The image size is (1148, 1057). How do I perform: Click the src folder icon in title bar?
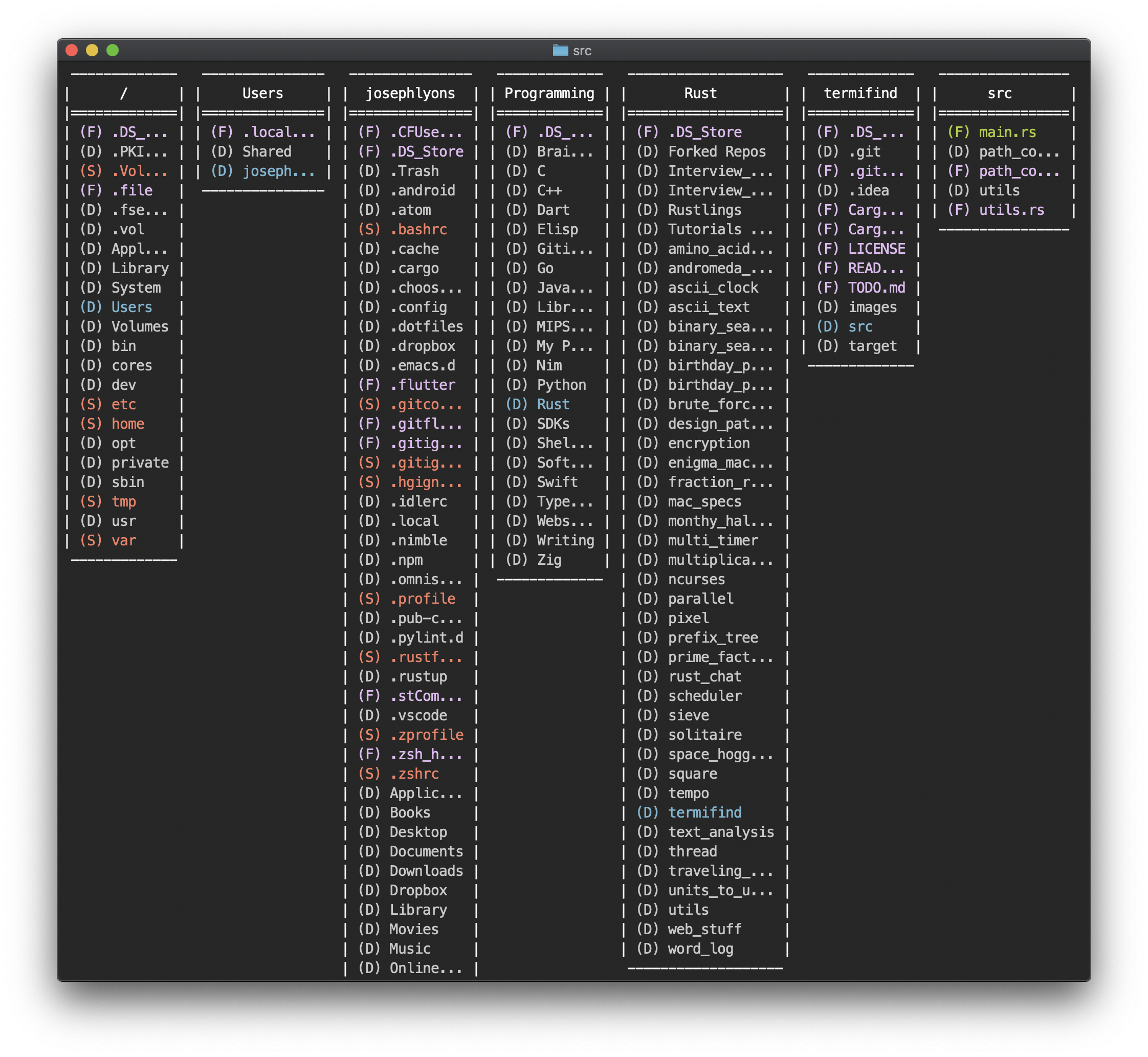tap(560, 50)
